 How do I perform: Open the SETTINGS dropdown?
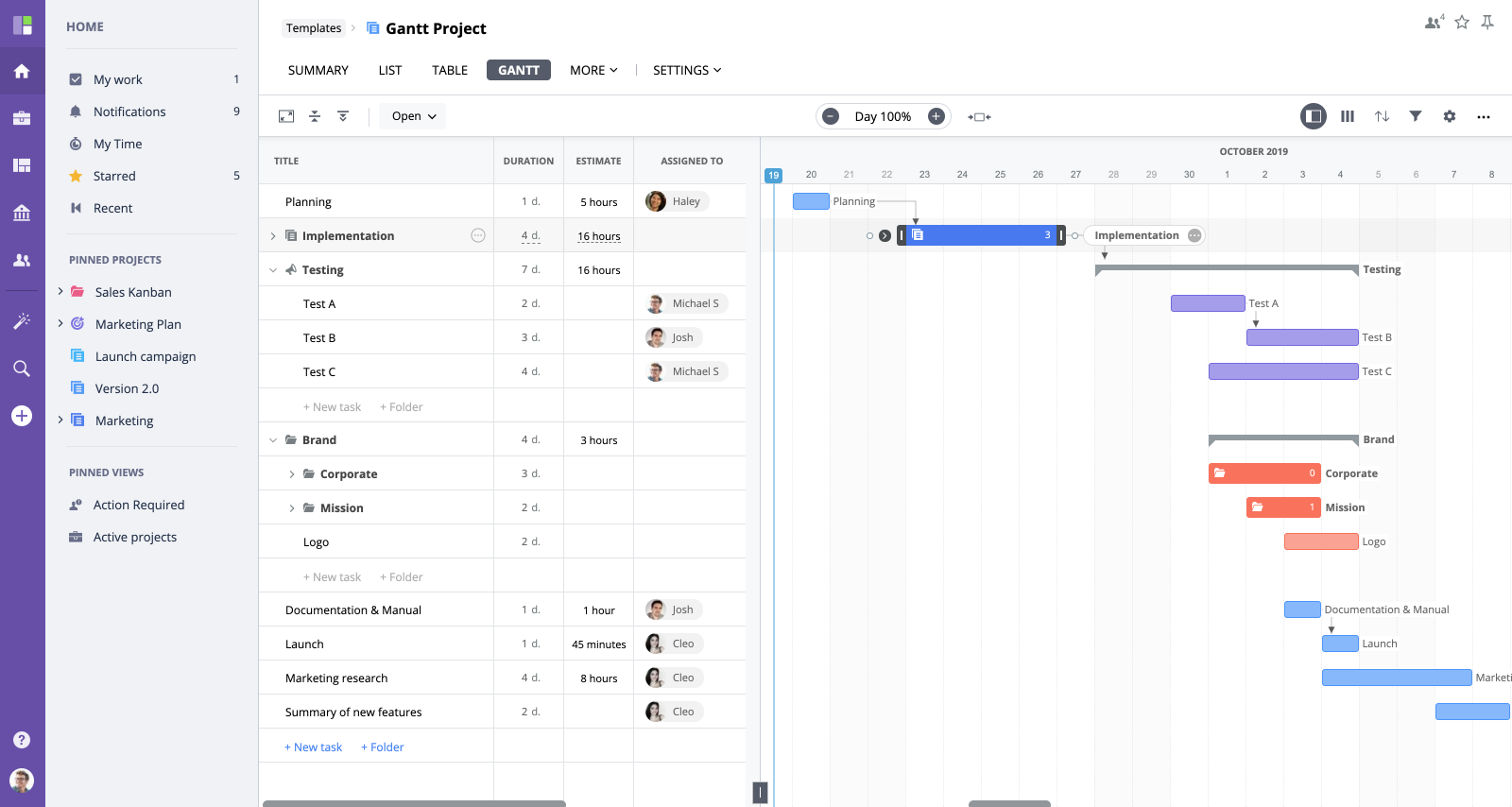tap(687, 70)
